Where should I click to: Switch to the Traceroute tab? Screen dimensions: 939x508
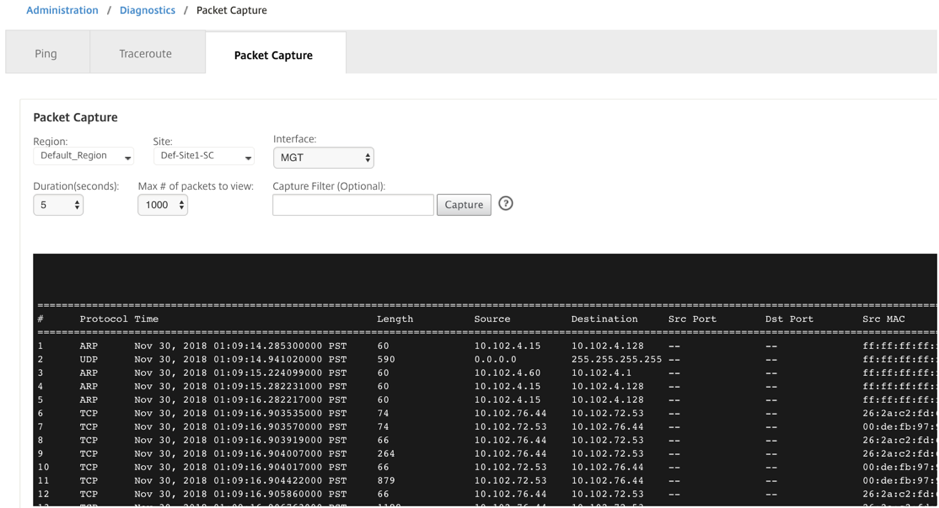coord(146,53)
